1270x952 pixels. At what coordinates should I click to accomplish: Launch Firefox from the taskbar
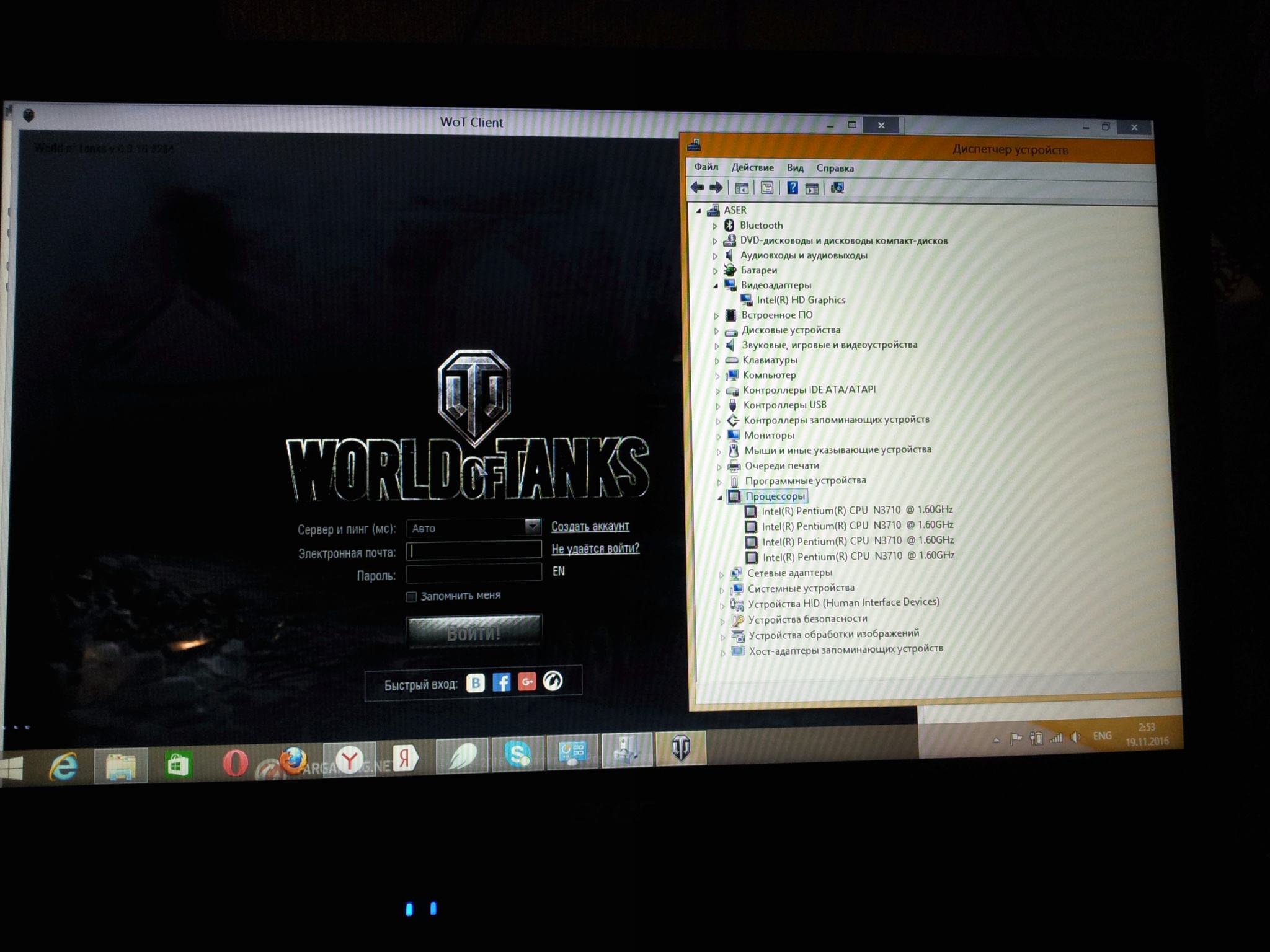click(x=292, y=760)
